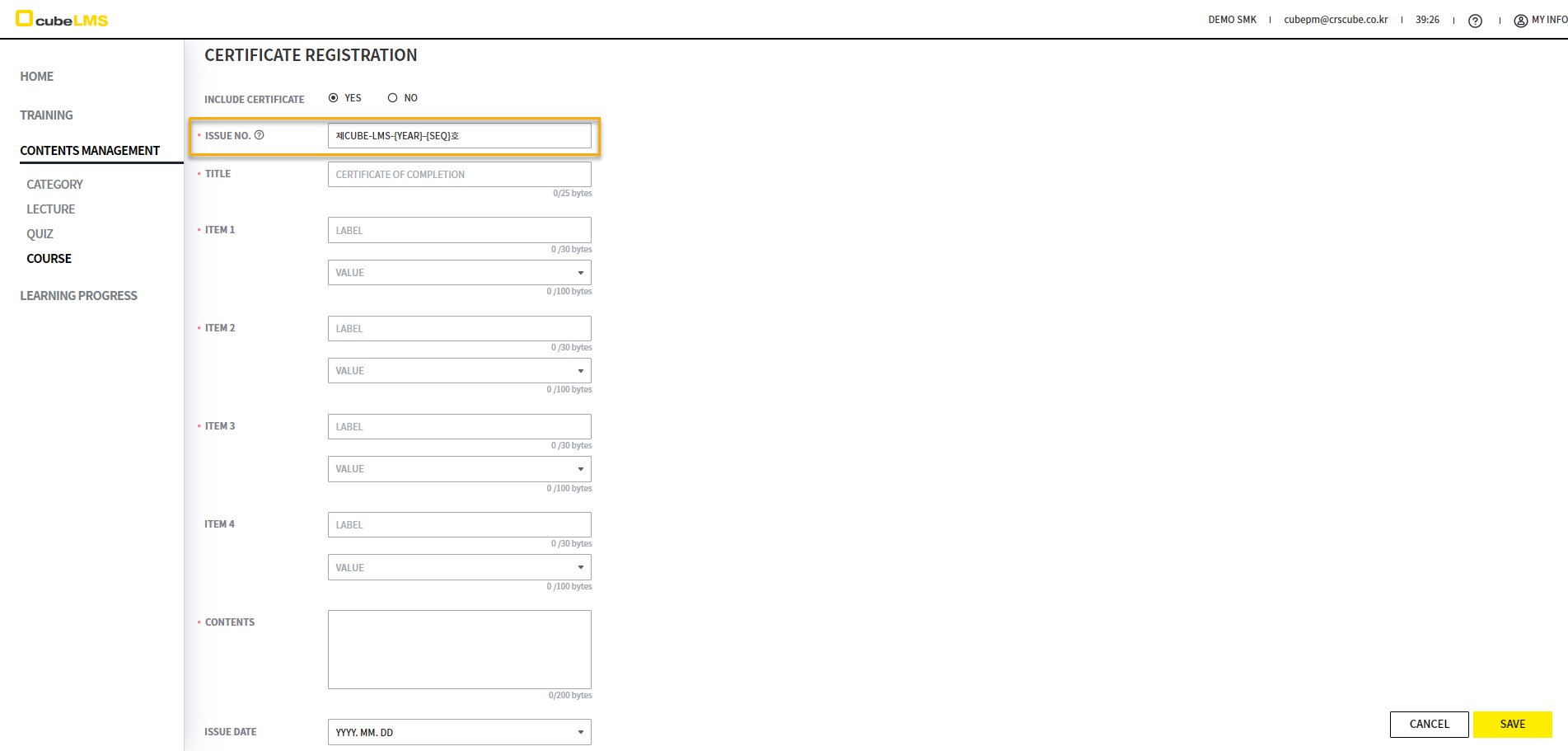Screen dimensions: 1568x751
Task: Click the certificate Title input field
Action: [459, 175]
